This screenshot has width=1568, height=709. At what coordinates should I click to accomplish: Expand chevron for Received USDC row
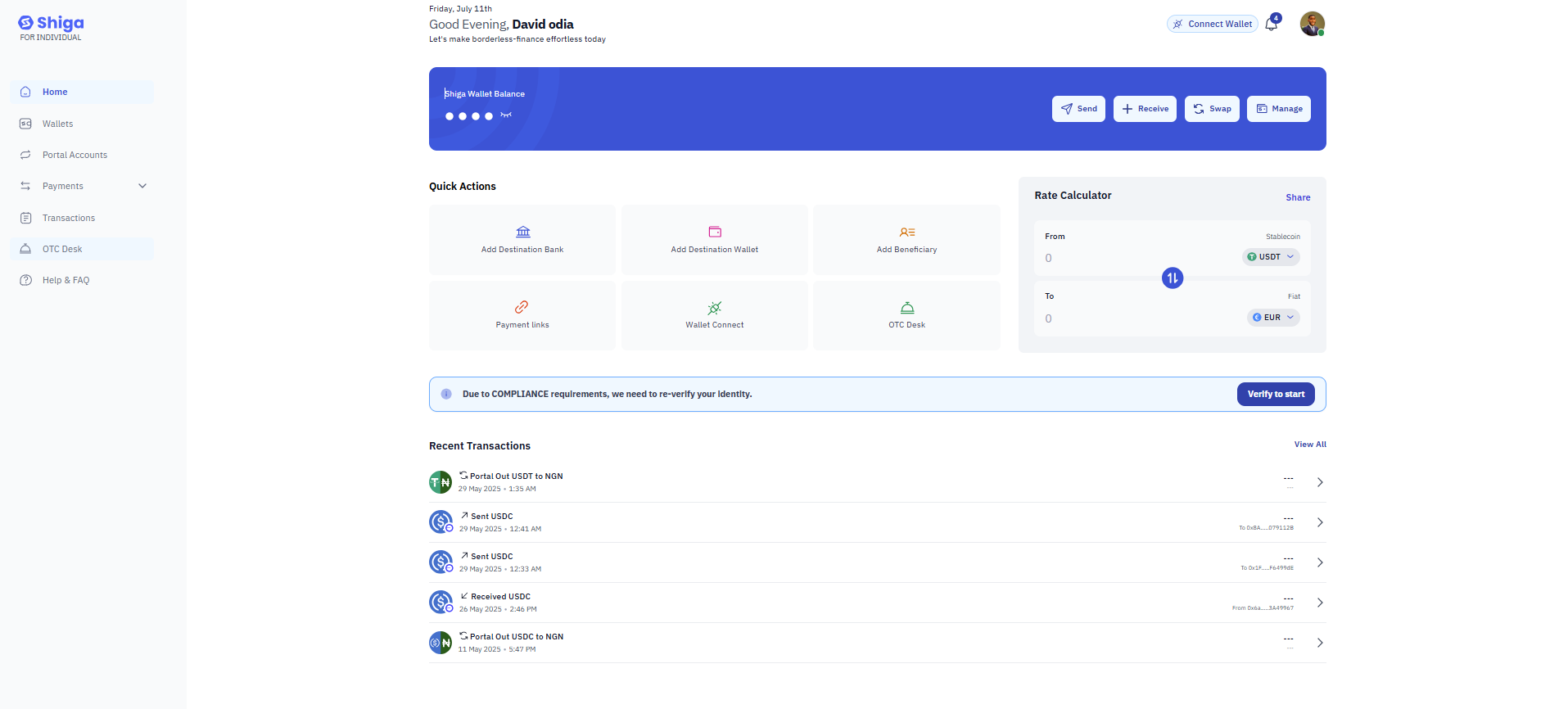1320,603
